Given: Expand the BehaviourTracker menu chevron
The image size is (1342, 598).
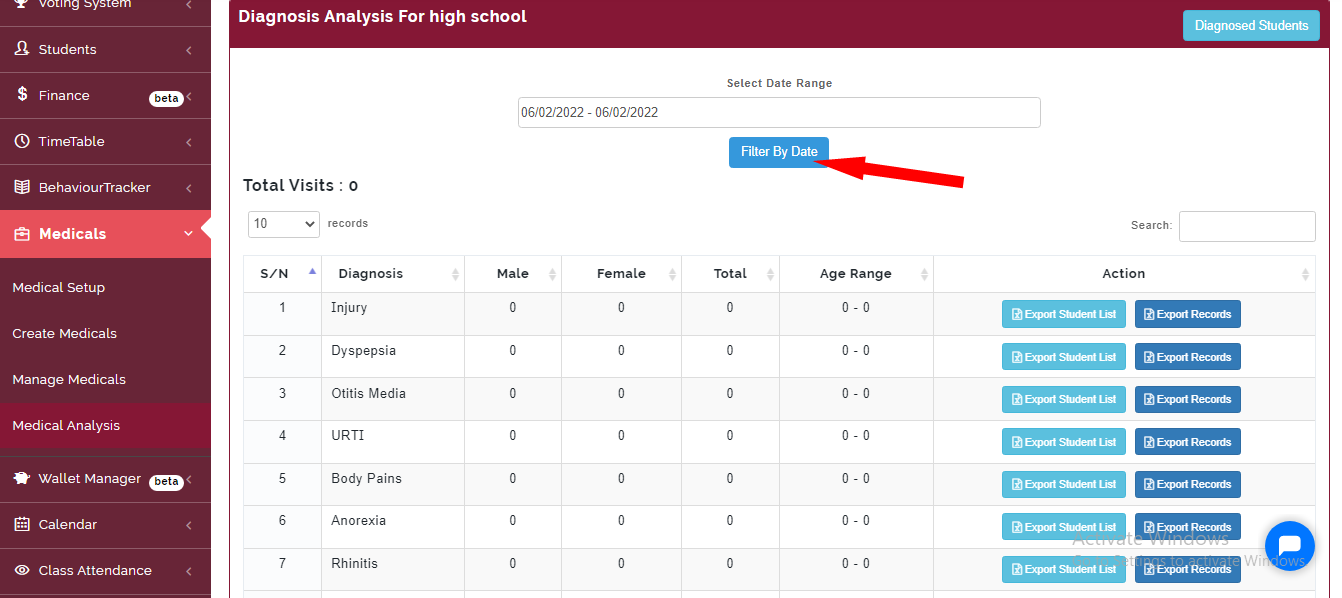Looking at the screenshot, I should pos(189,188).
